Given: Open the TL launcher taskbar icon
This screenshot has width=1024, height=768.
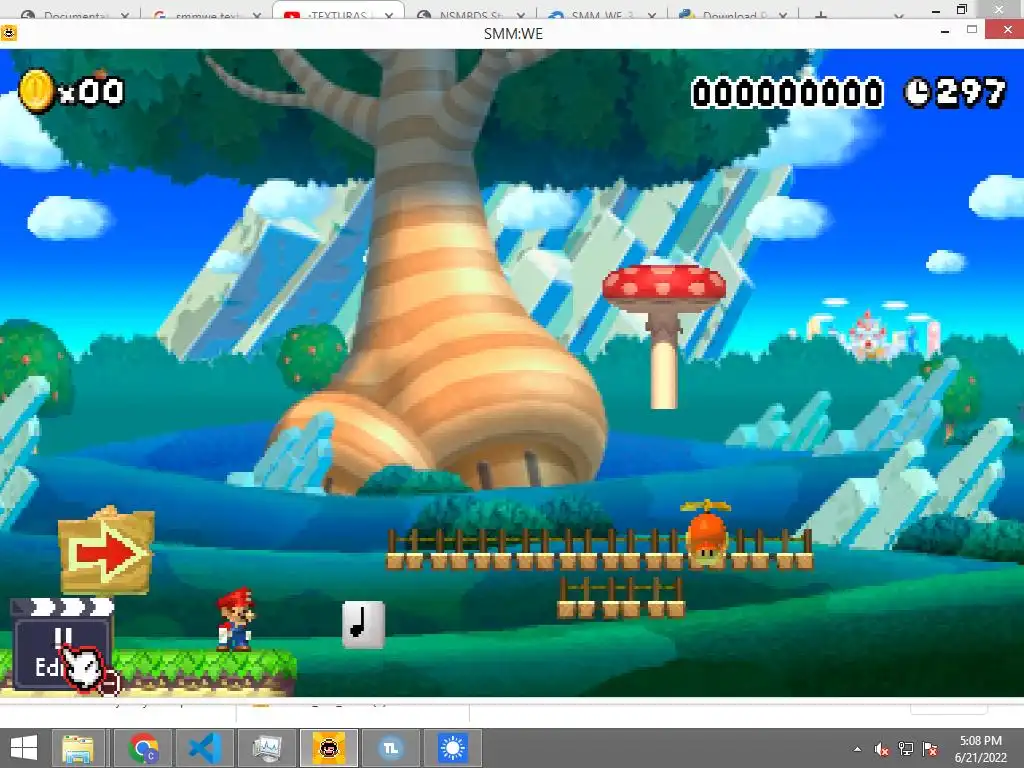Looking at the screenshot, I should point(391,748).
